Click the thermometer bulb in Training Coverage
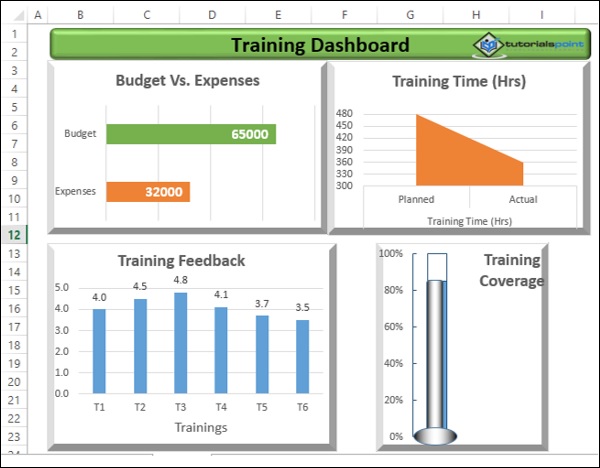The image size is (600, 468). pyautogui.click(x=437, y=436)
